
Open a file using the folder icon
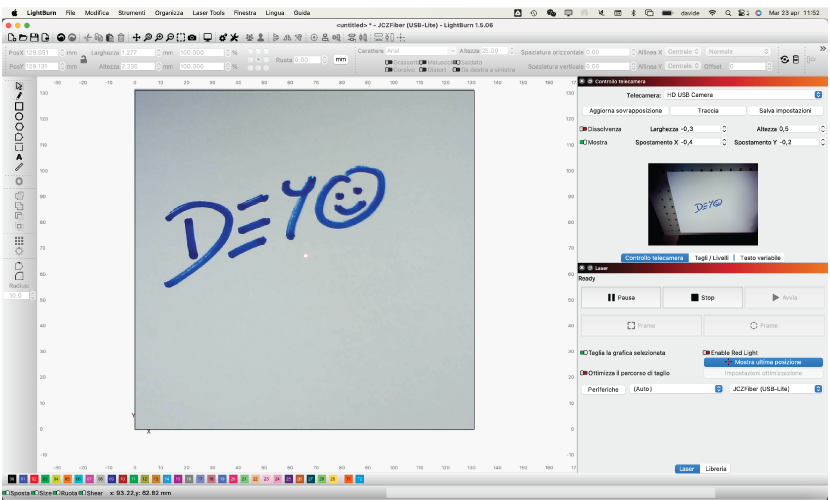pos(23,38)
